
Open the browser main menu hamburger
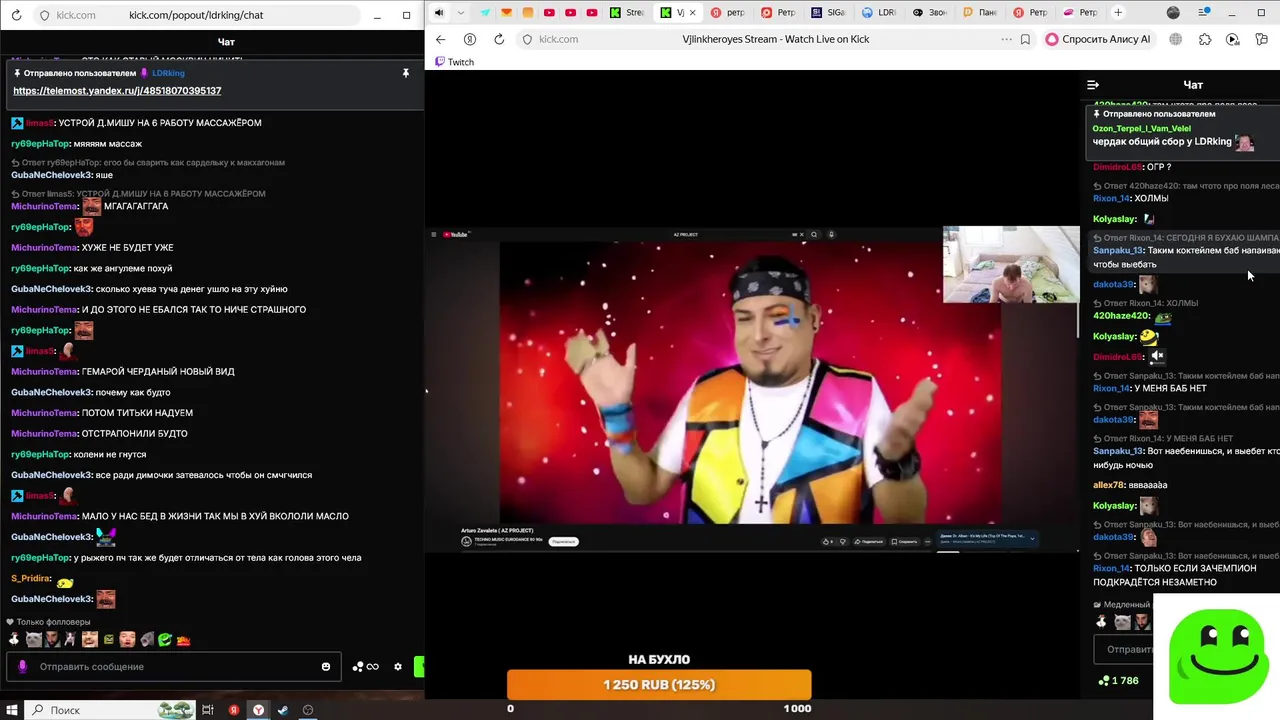[1204, 13]
